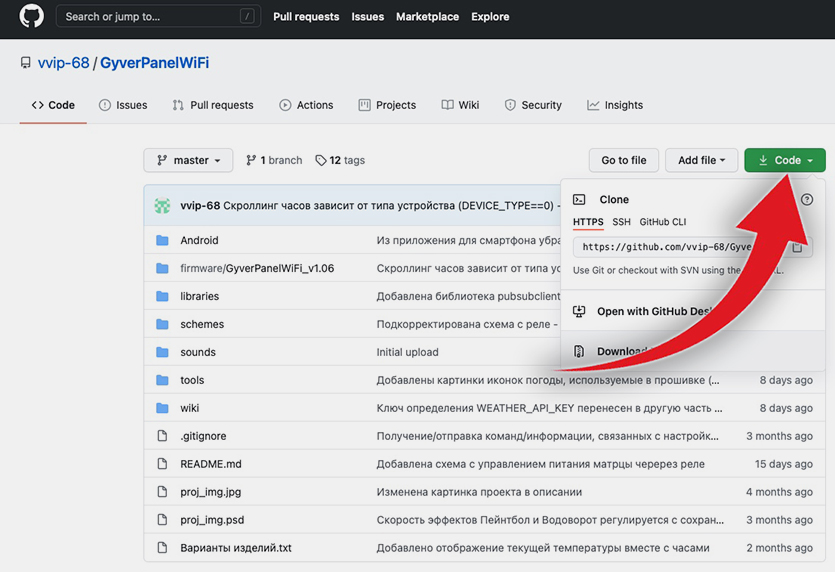Click the Android folder icon
This screenshot has width=835, height=572.
[x=163, y=241]
